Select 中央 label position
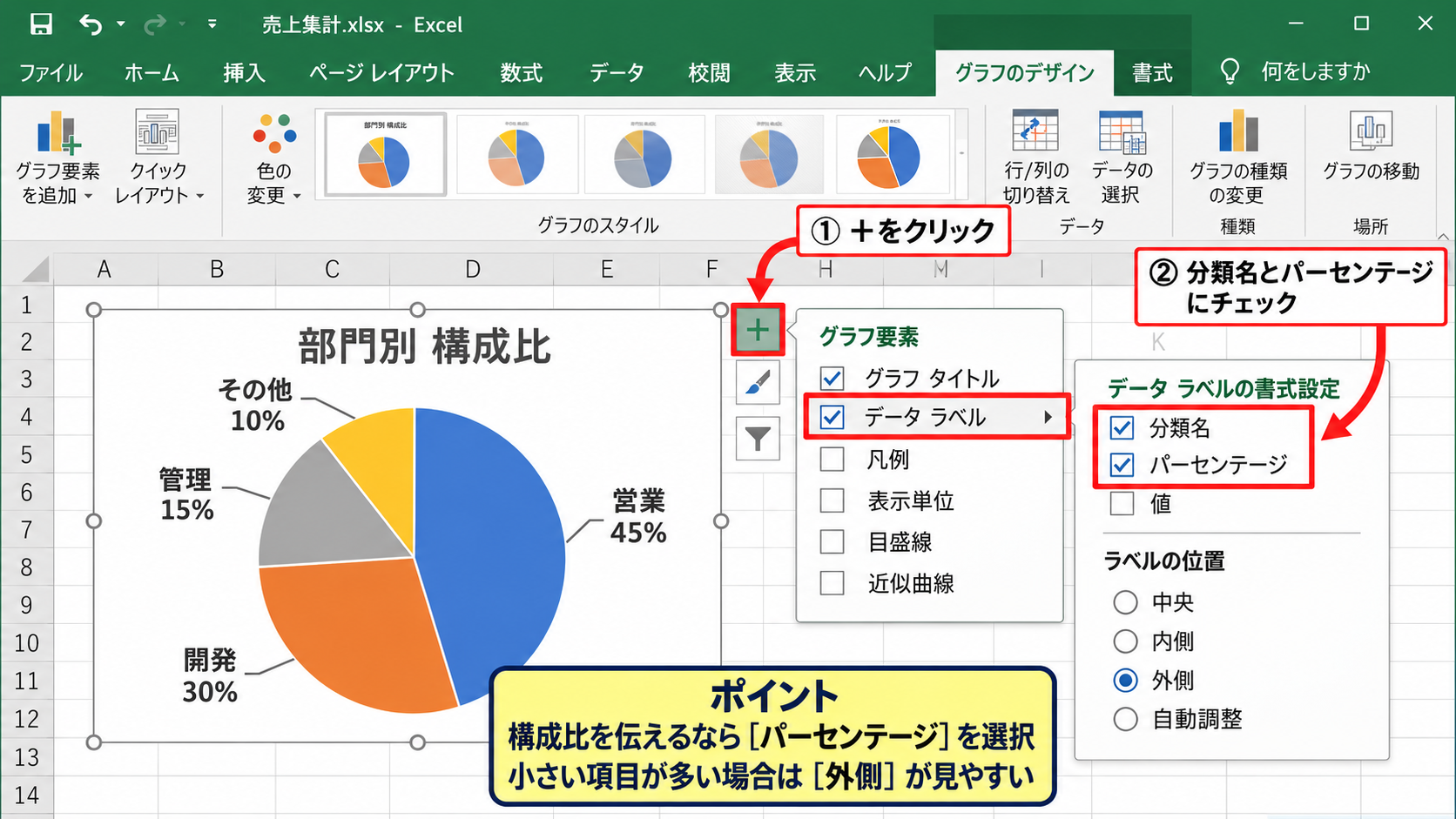 coord(1125,601)
